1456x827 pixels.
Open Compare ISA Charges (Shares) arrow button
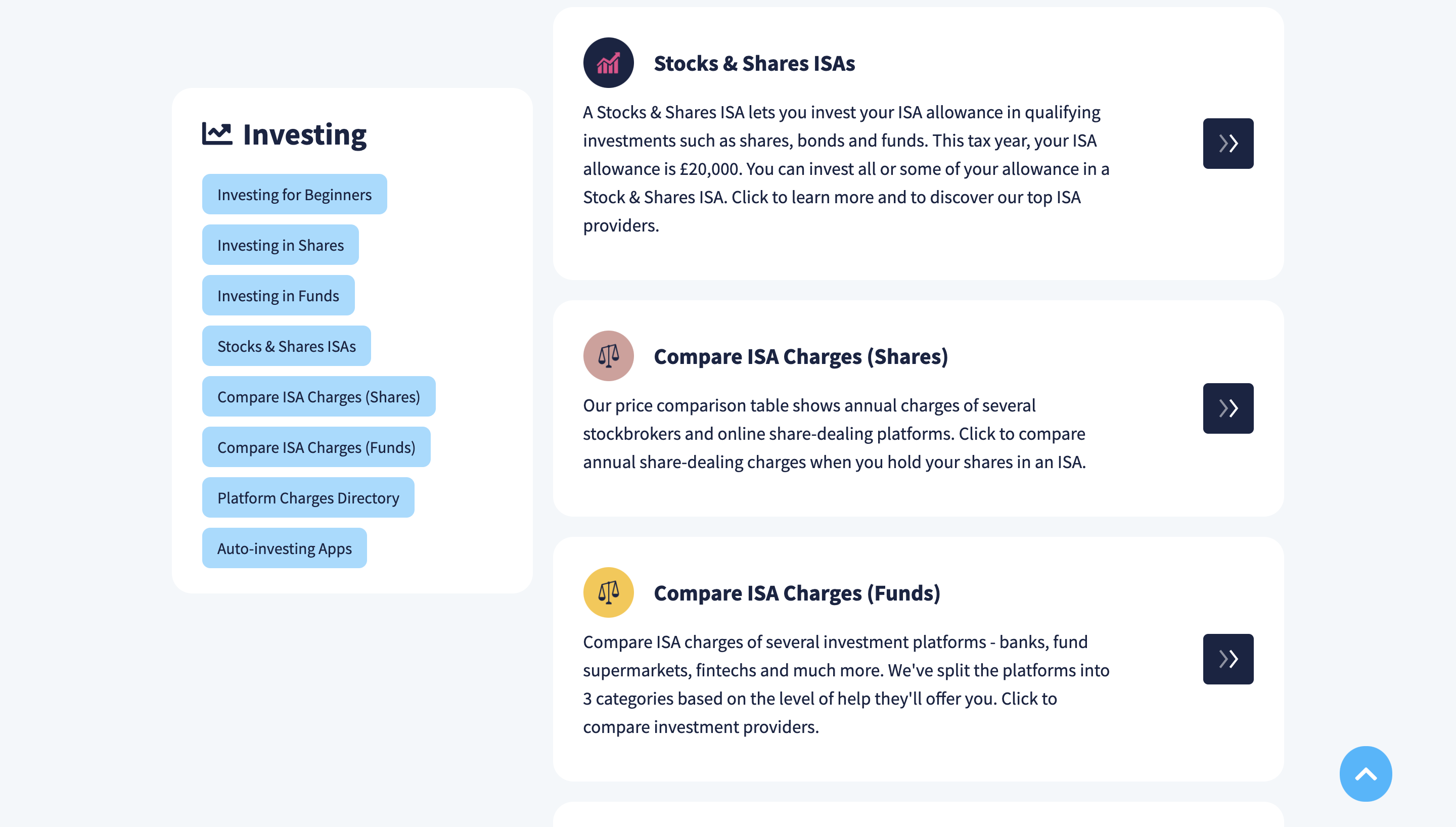[x=1227, y=408]
